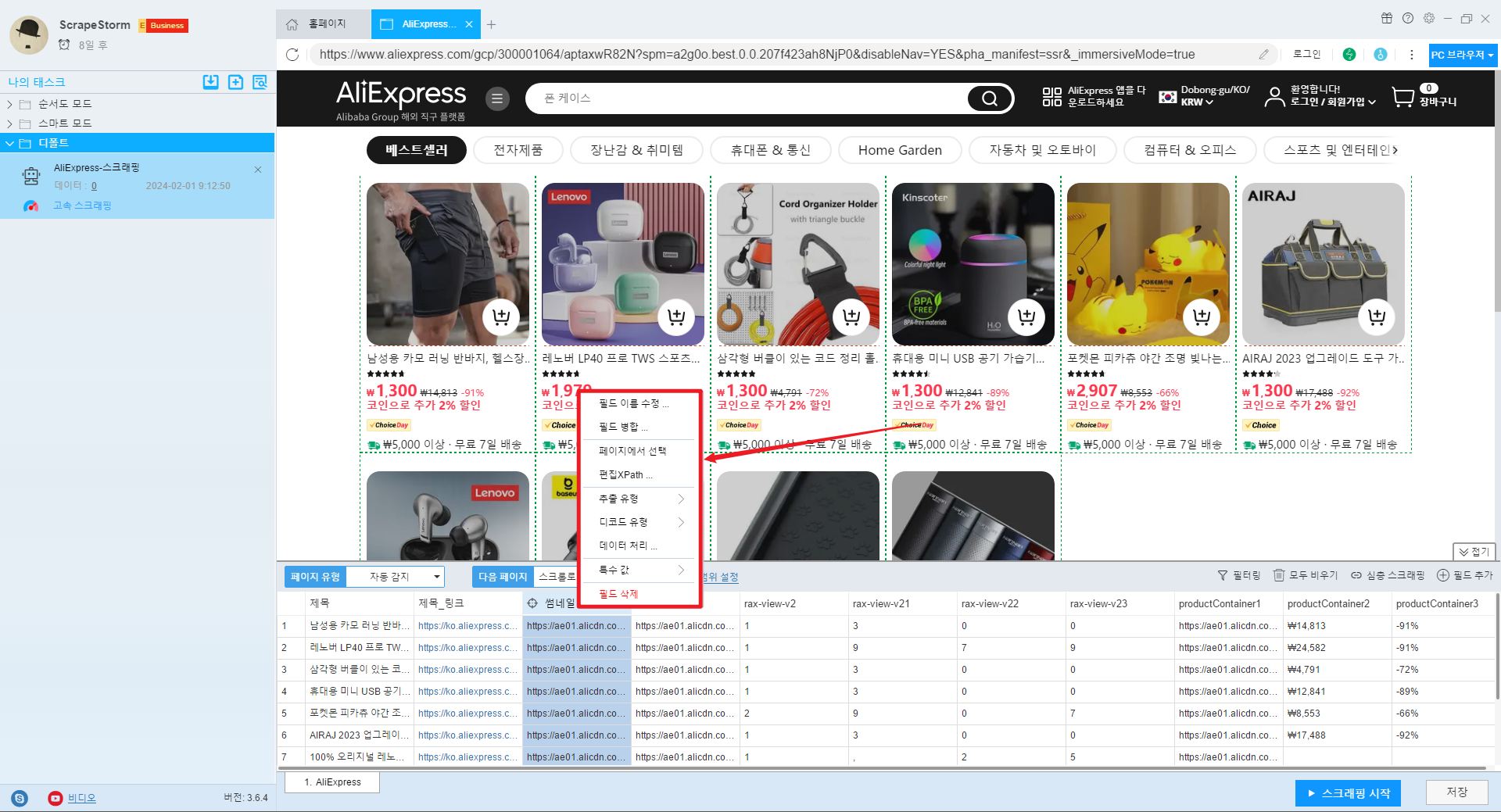Click the 저장 button
Screen dimensions: 1501x812
[1456, 792]
